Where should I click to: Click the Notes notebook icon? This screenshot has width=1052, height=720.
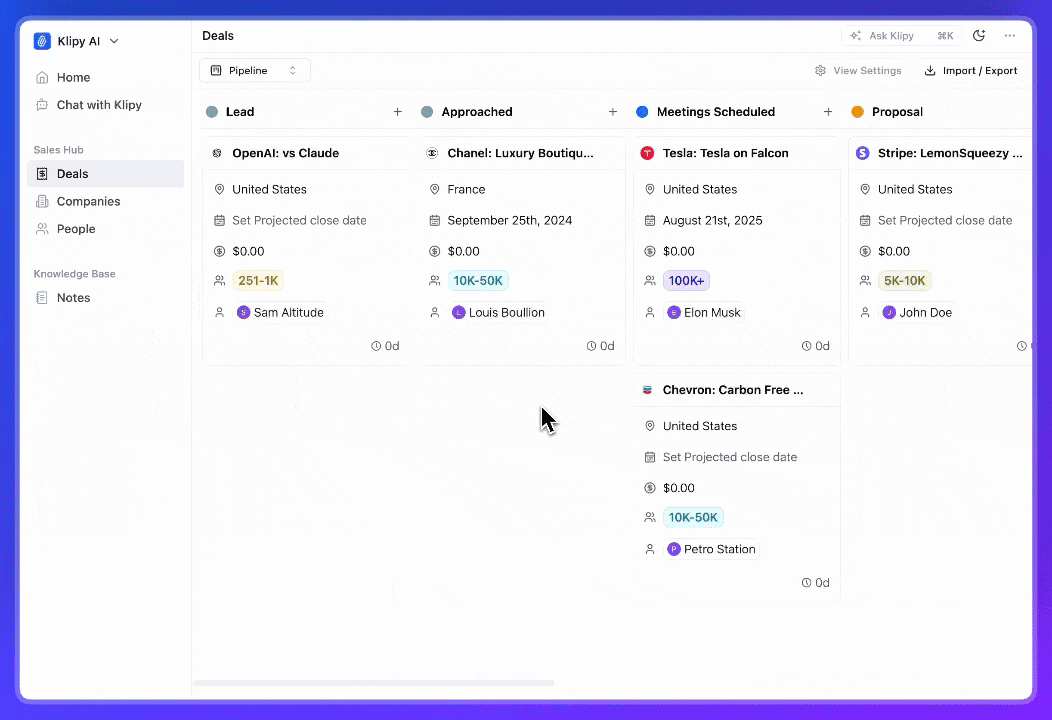[42, 298]
